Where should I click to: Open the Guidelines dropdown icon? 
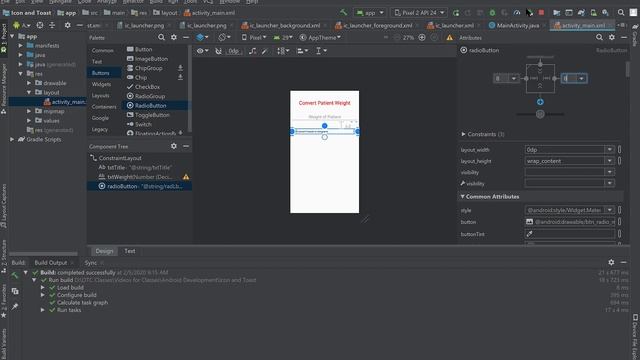tap(321, 51)
